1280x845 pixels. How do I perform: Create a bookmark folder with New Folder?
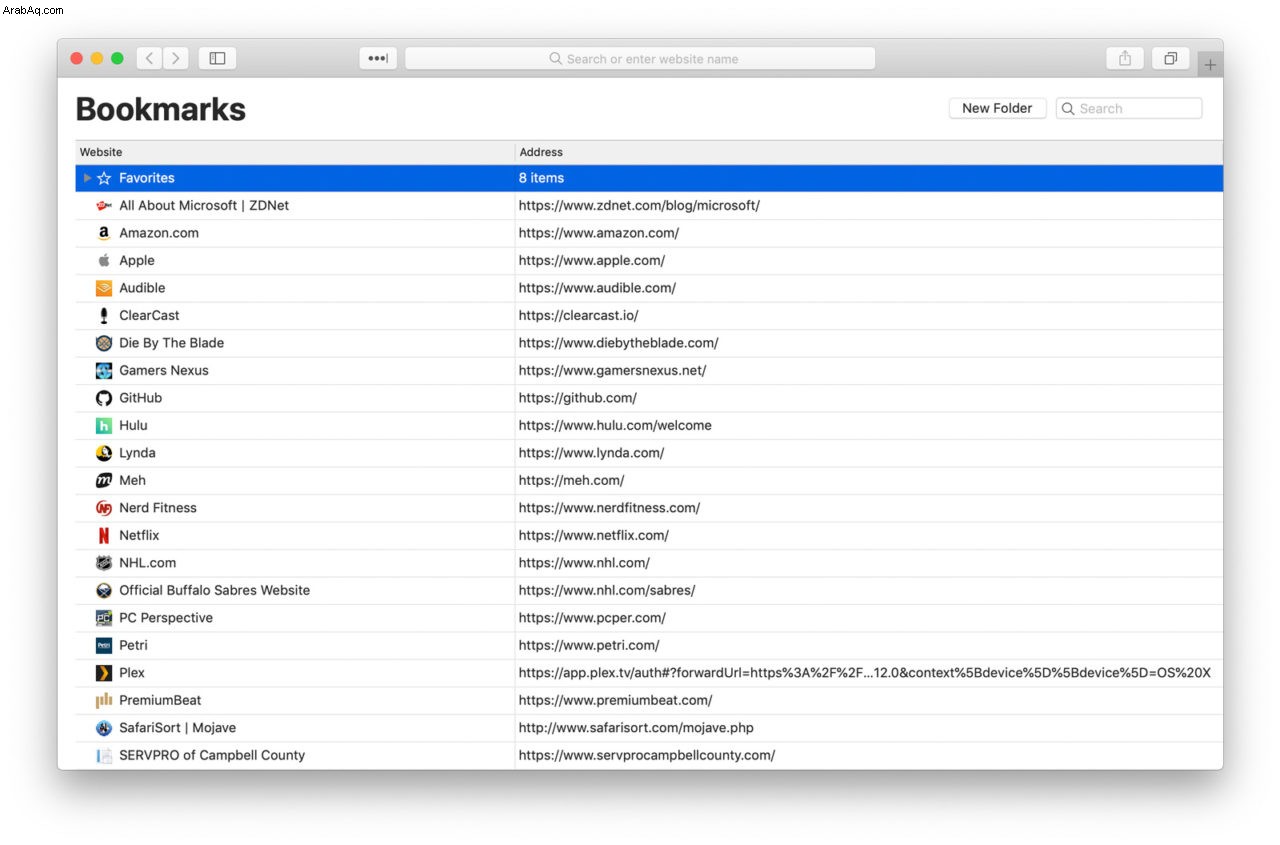(997, 108)
